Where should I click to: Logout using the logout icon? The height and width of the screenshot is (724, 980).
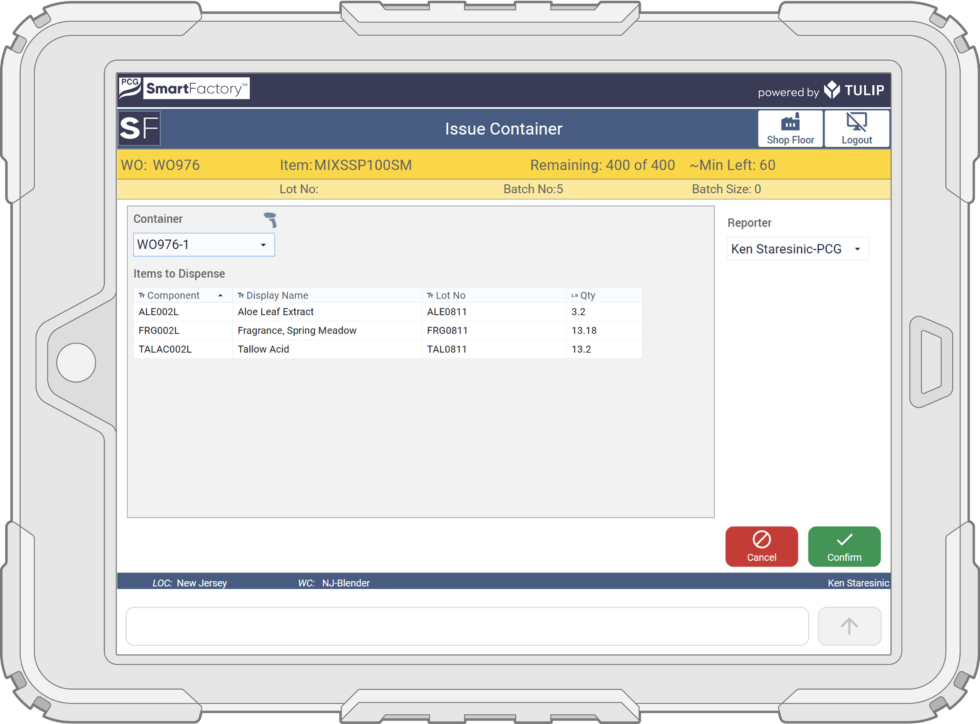(856, 128)
